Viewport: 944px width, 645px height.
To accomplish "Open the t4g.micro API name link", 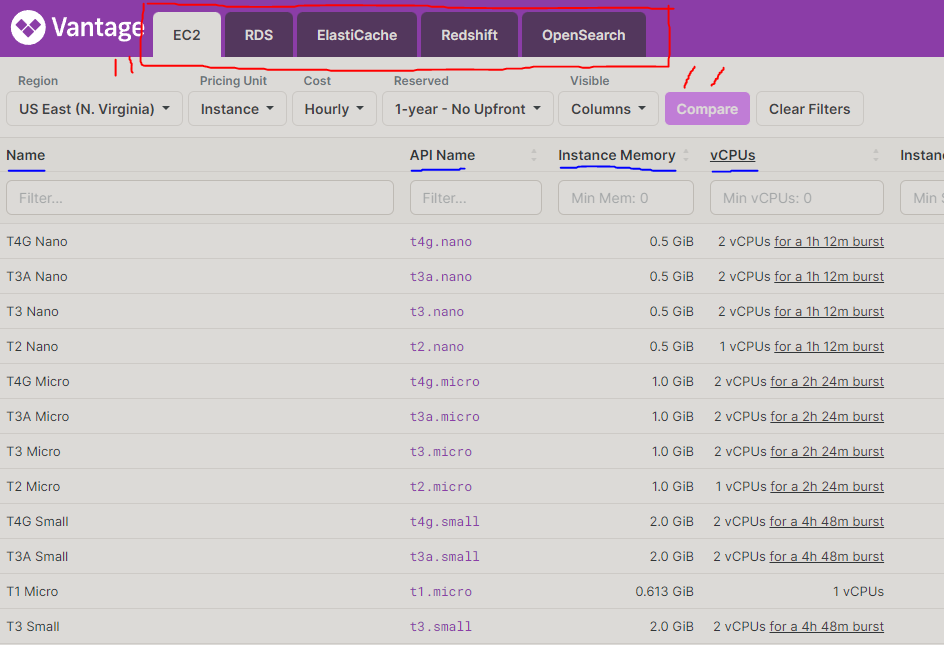I will click(445, 381).
